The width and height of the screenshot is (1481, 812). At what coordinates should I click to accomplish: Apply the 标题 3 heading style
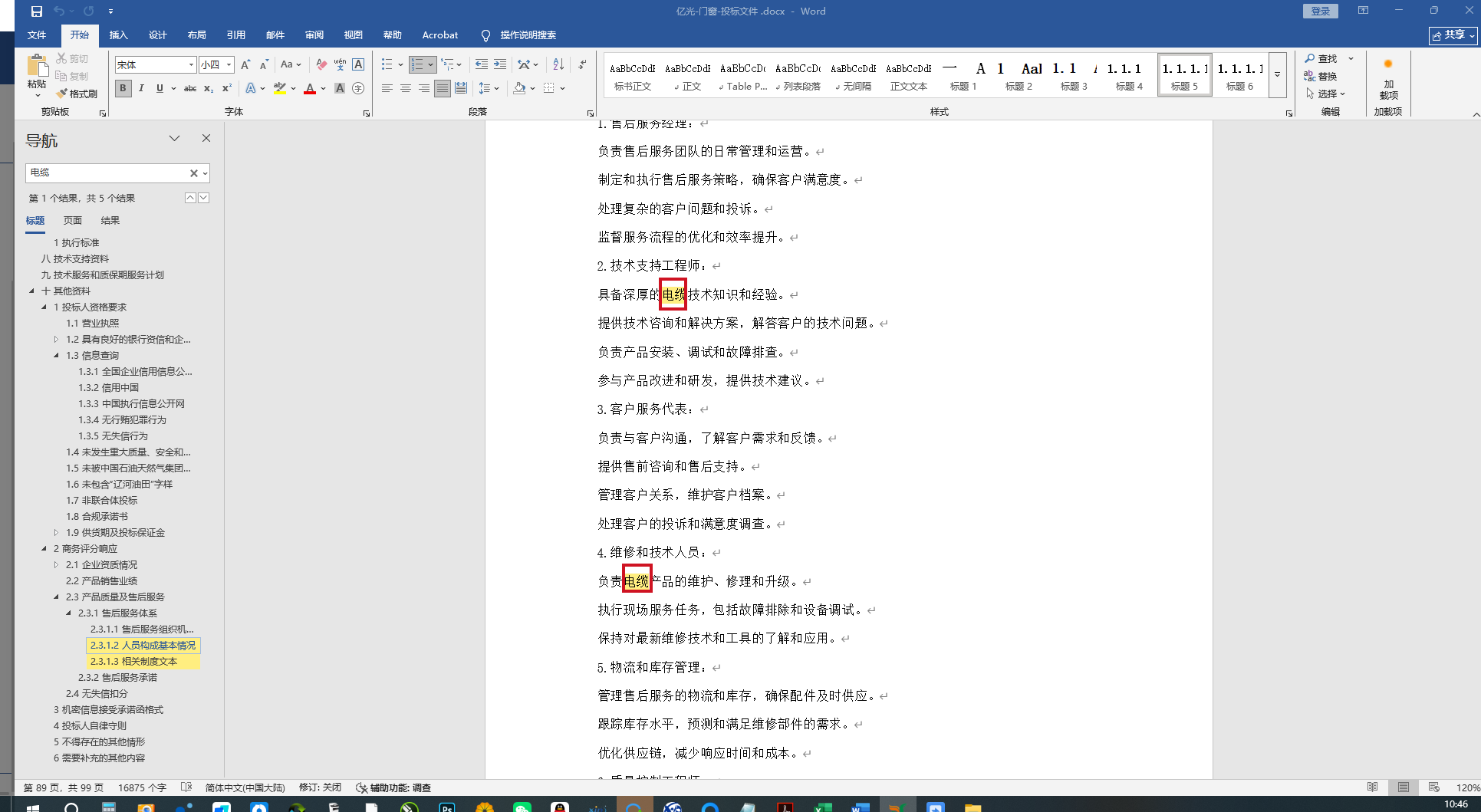(x=1074, y=75)
